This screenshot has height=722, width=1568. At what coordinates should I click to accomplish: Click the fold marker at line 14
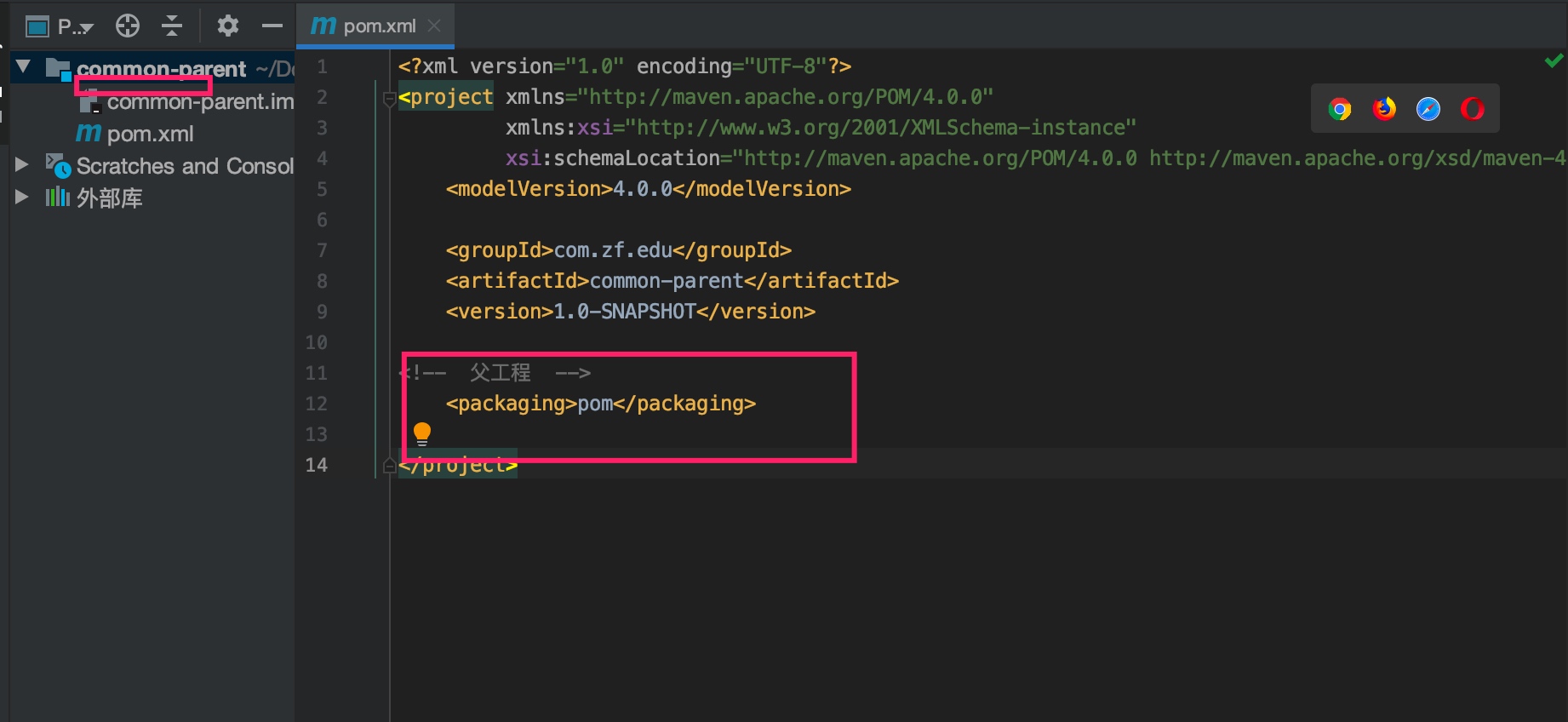click(x=389, y=466)
